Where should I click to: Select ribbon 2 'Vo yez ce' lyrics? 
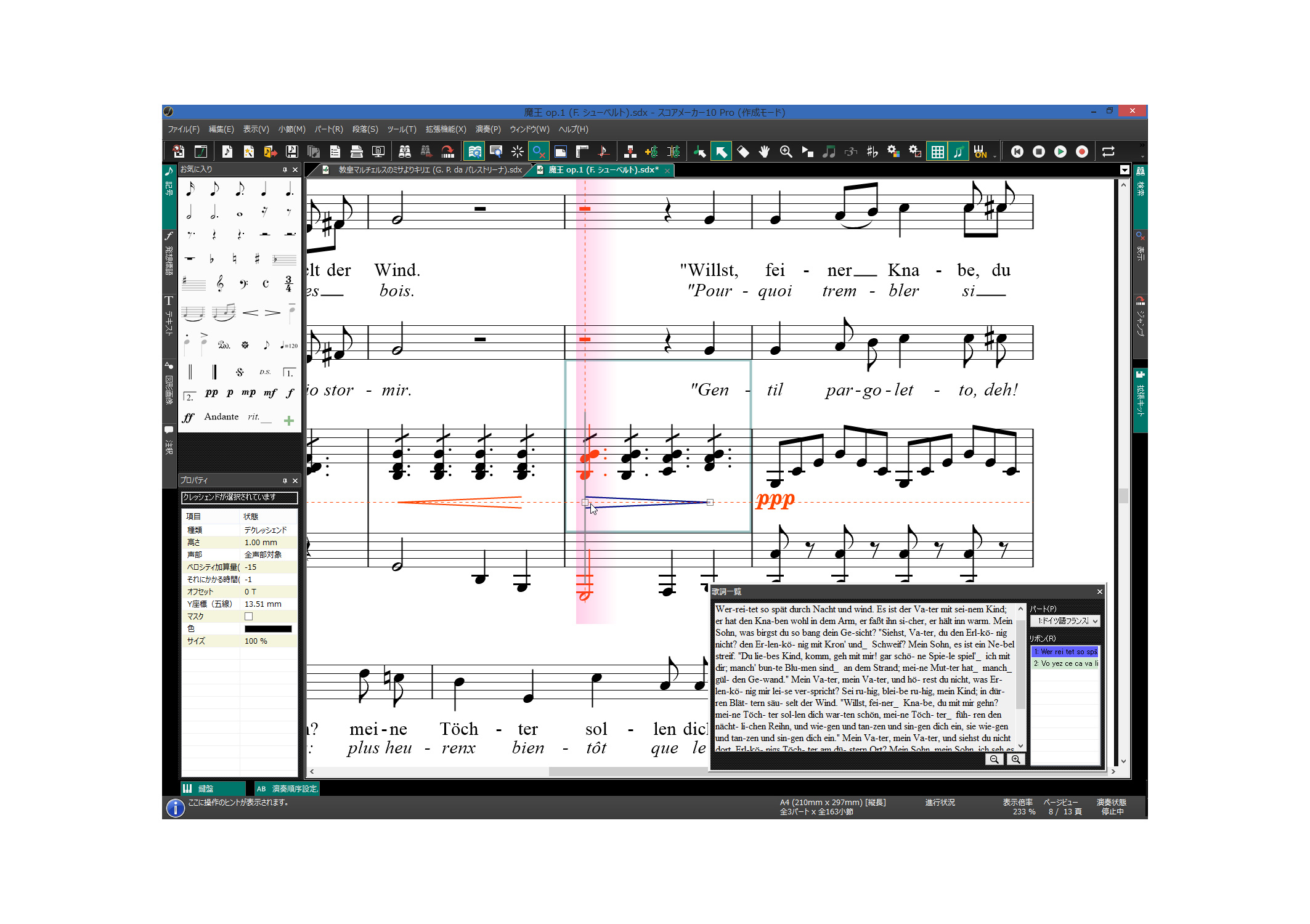(1065, 663)
